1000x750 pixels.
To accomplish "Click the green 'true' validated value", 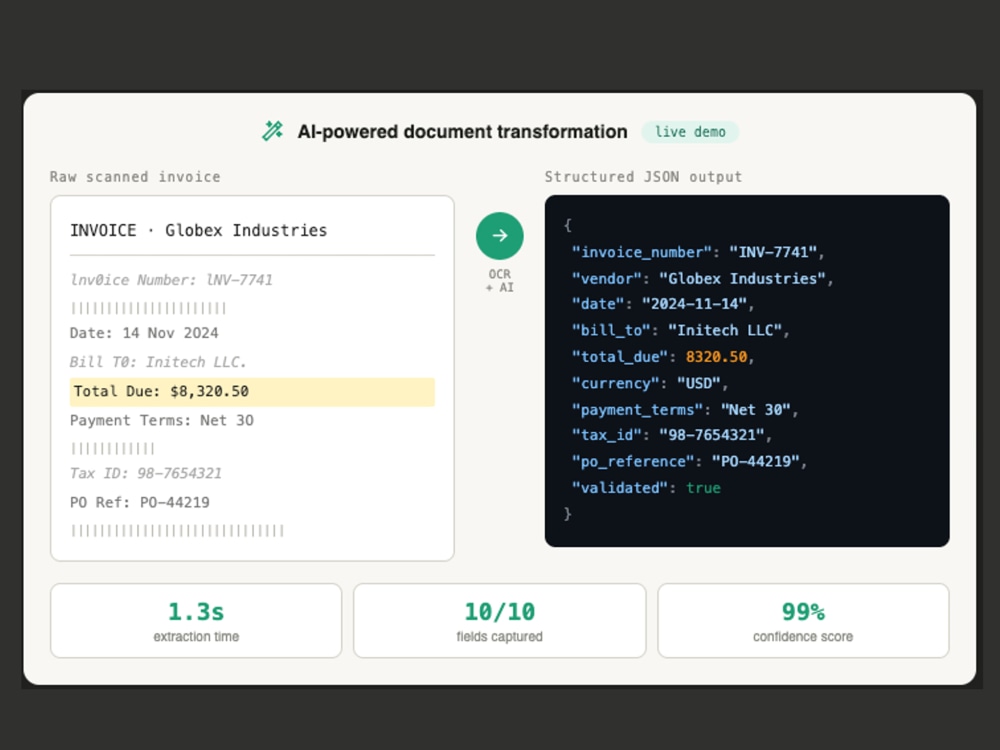I will 703,488.
